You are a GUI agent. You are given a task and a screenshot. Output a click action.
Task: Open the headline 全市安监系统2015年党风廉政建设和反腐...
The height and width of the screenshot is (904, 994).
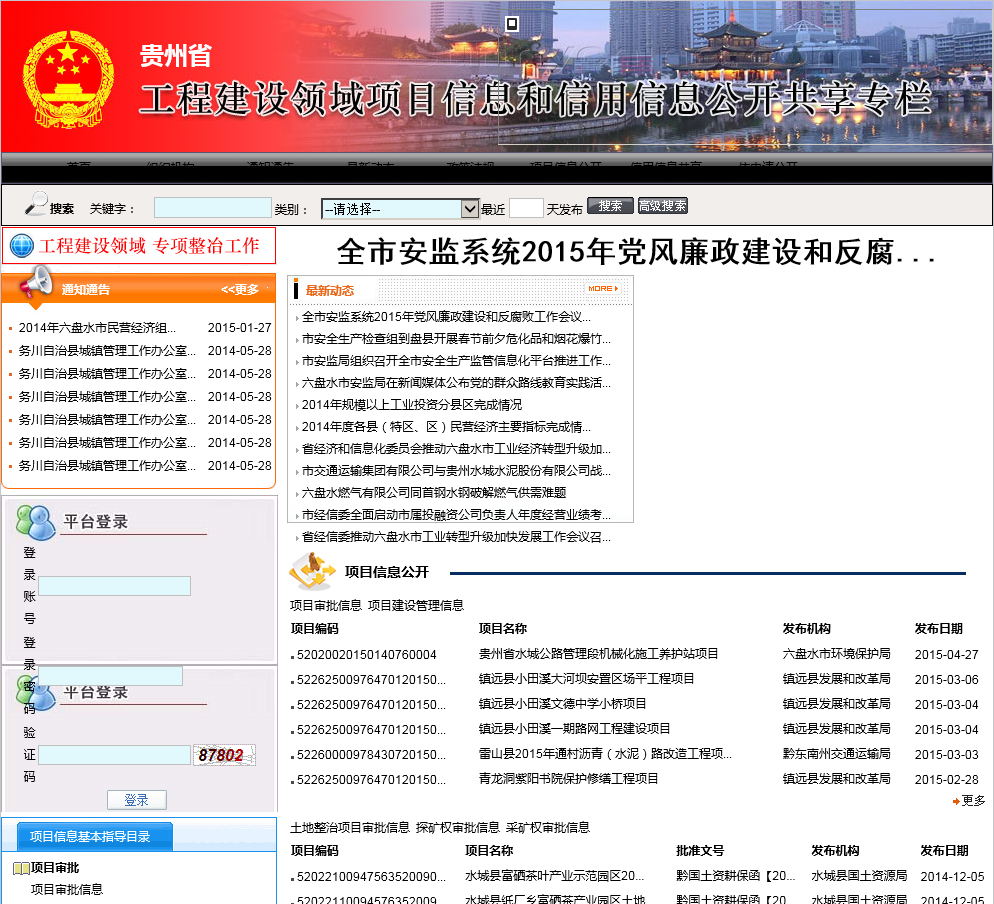[636, 252]
